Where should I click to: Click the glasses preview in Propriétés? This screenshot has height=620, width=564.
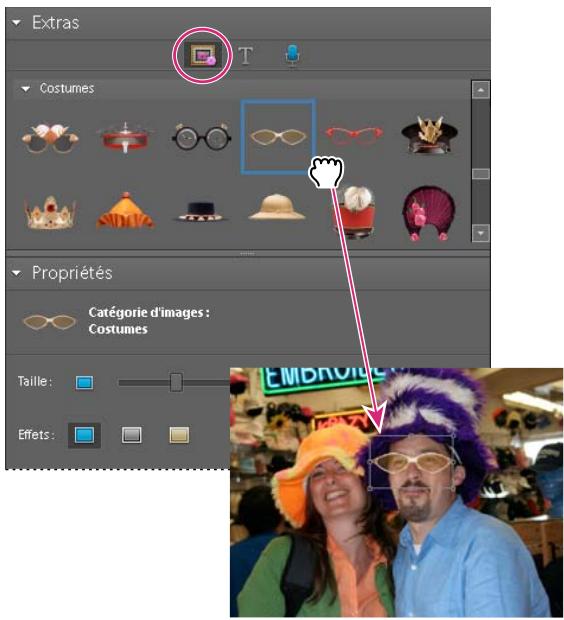[x=50, y=322]
